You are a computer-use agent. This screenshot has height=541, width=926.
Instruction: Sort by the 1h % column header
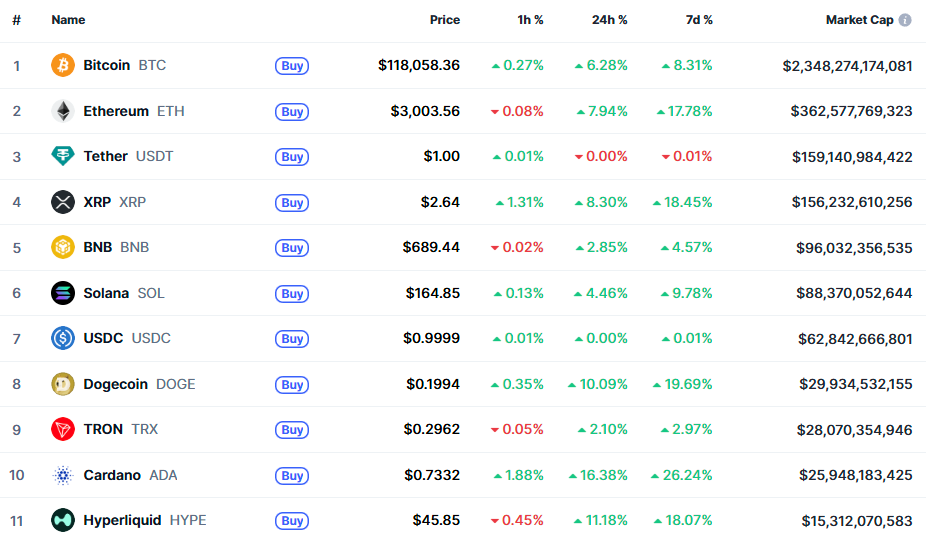(530, 20)
